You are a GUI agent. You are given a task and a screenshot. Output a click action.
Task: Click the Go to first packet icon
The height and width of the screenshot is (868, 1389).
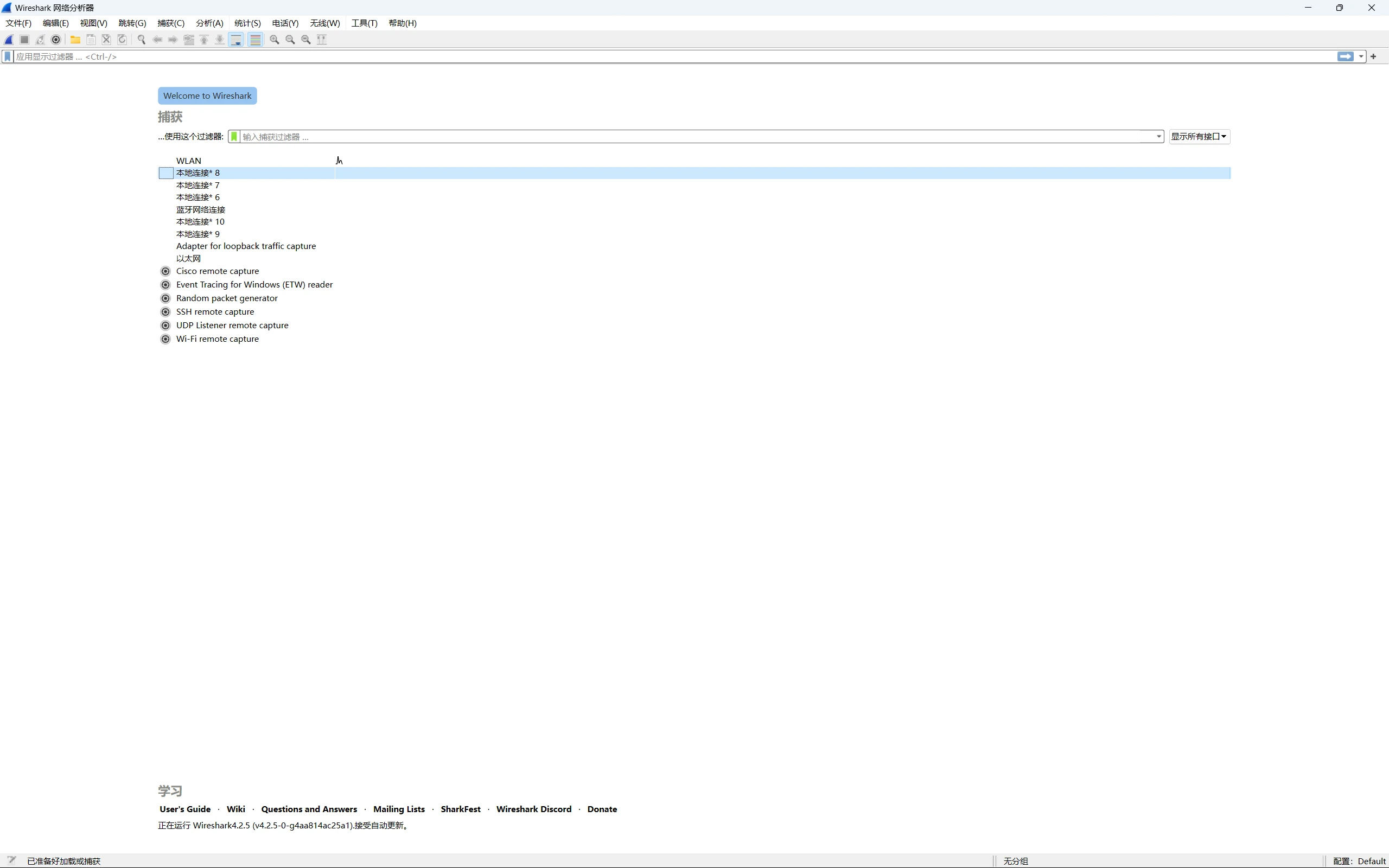pyautogui.click(x=205, y=40)
